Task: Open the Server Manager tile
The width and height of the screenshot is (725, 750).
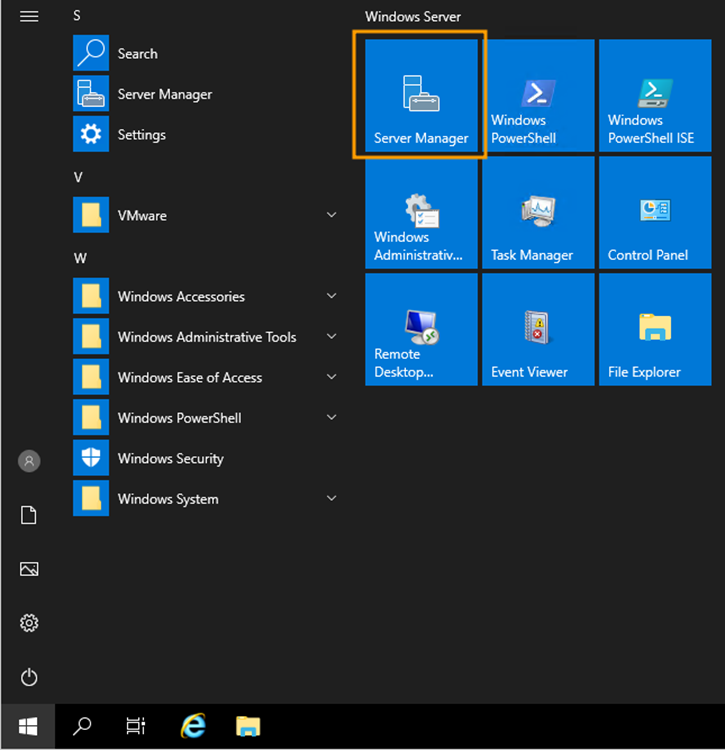Action: pos(421,96)
